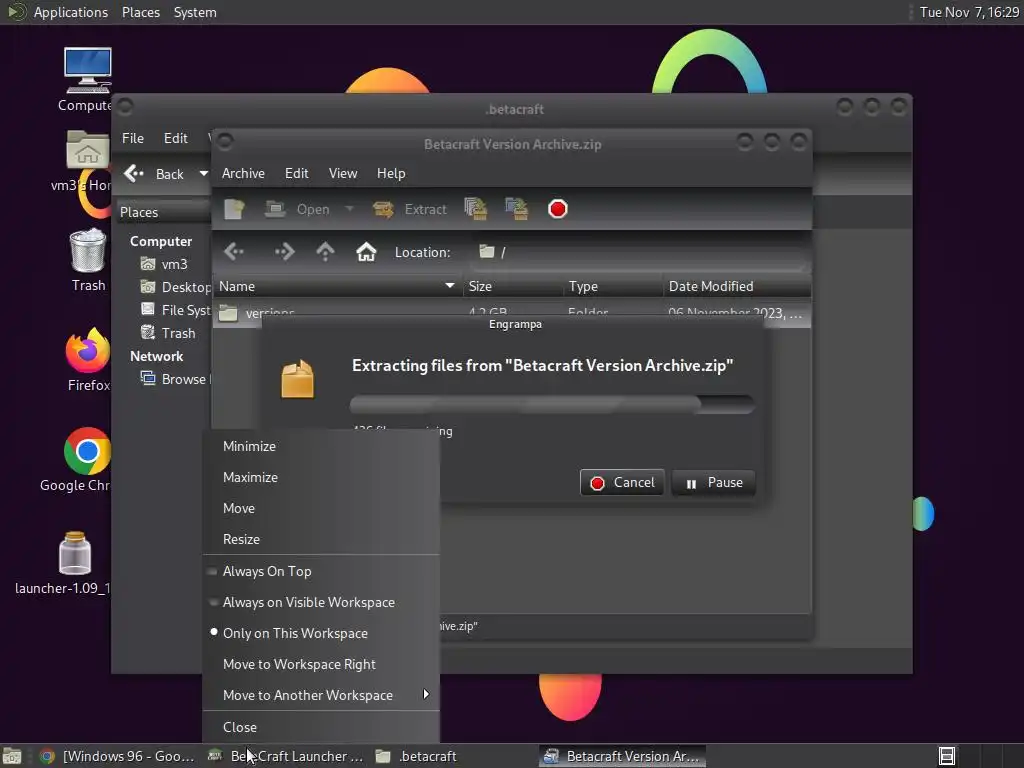Open the recent archives dropdown arrow beside Open

point(349,209)
